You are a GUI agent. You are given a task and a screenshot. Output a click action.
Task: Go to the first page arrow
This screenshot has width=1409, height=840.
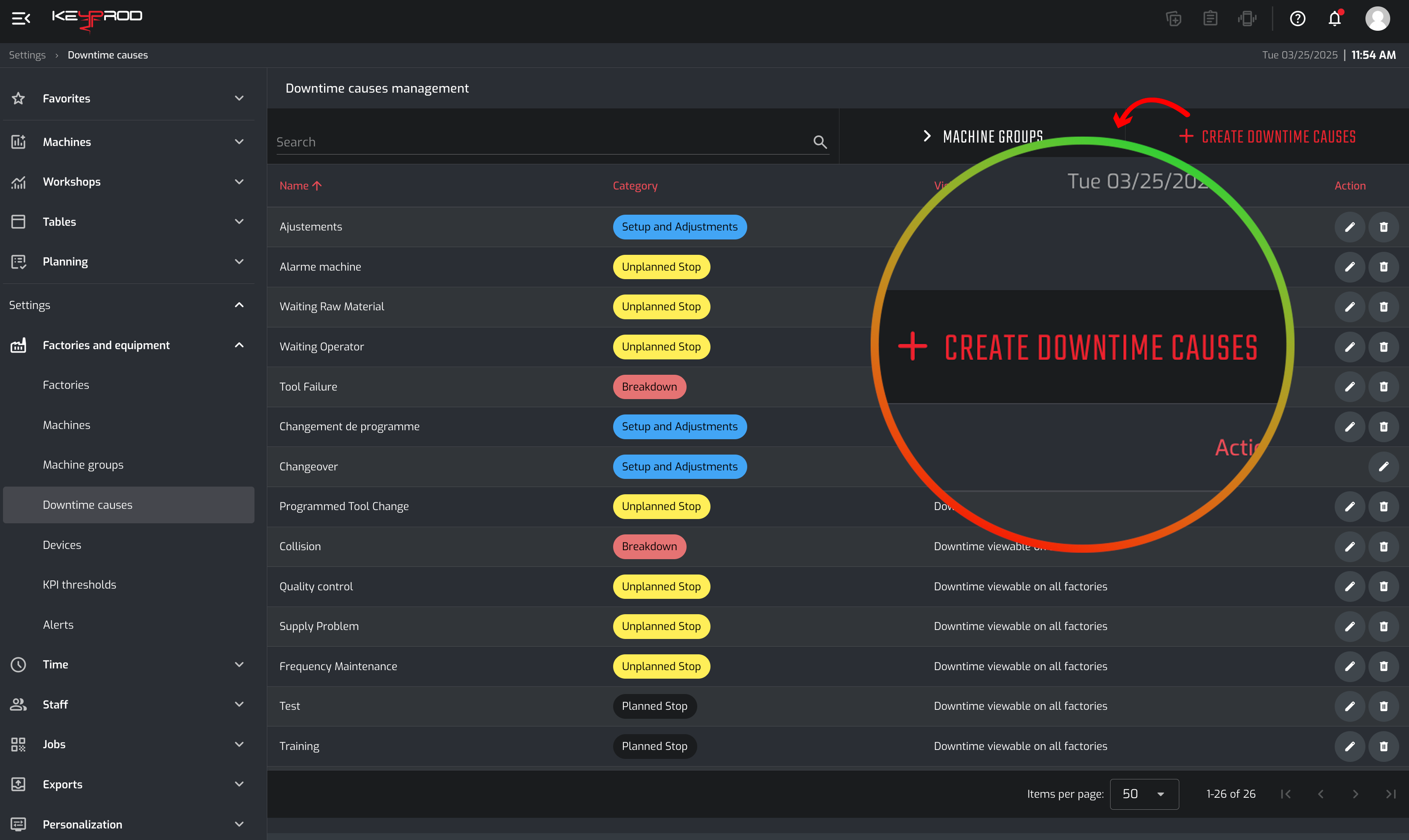tap(1286, 794)
